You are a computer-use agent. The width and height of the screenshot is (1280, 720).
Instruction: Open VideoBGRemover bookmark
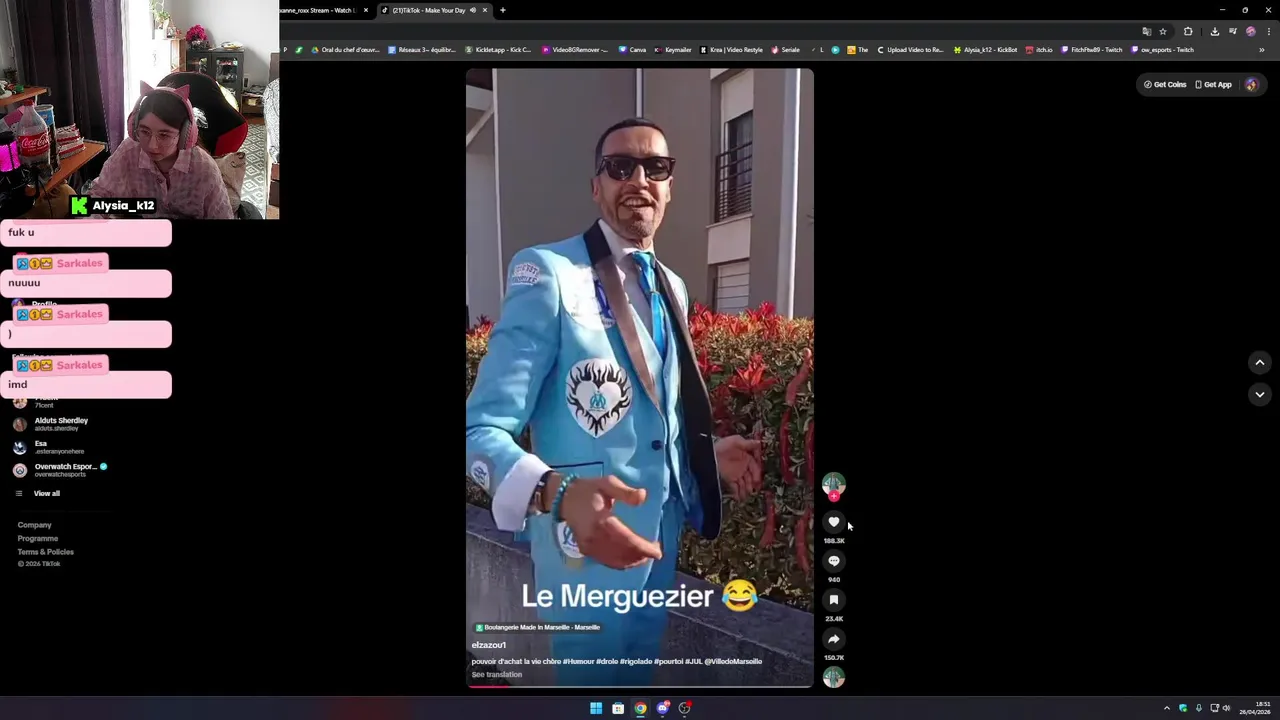(x=575, y=50)
